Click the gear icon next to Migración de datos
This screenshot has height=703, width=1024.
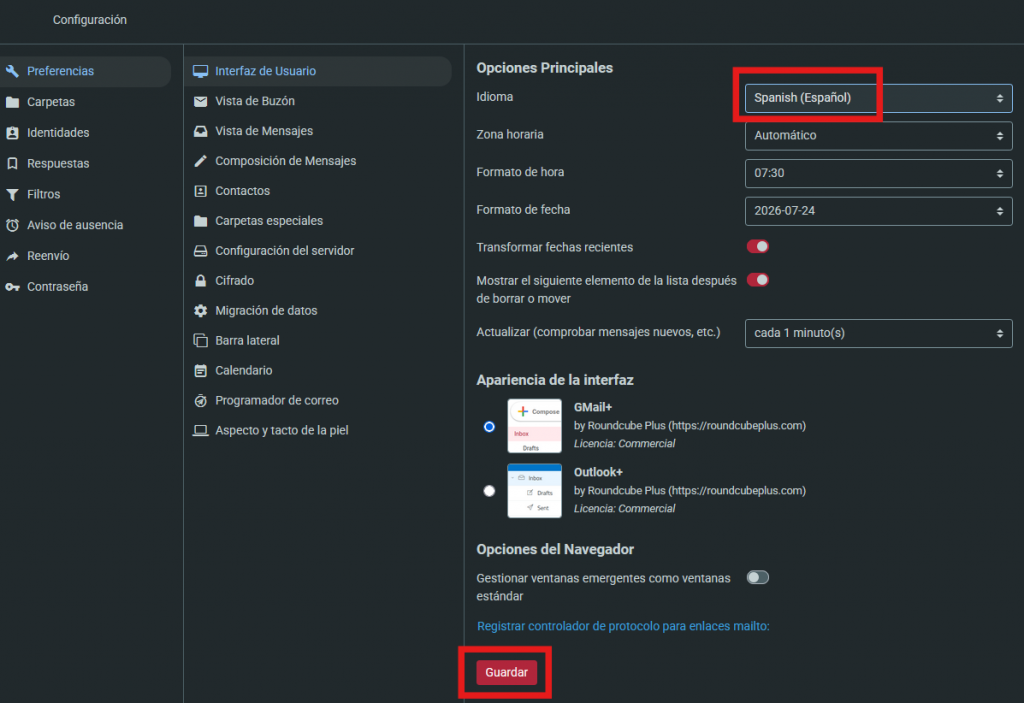click(200, 311)
